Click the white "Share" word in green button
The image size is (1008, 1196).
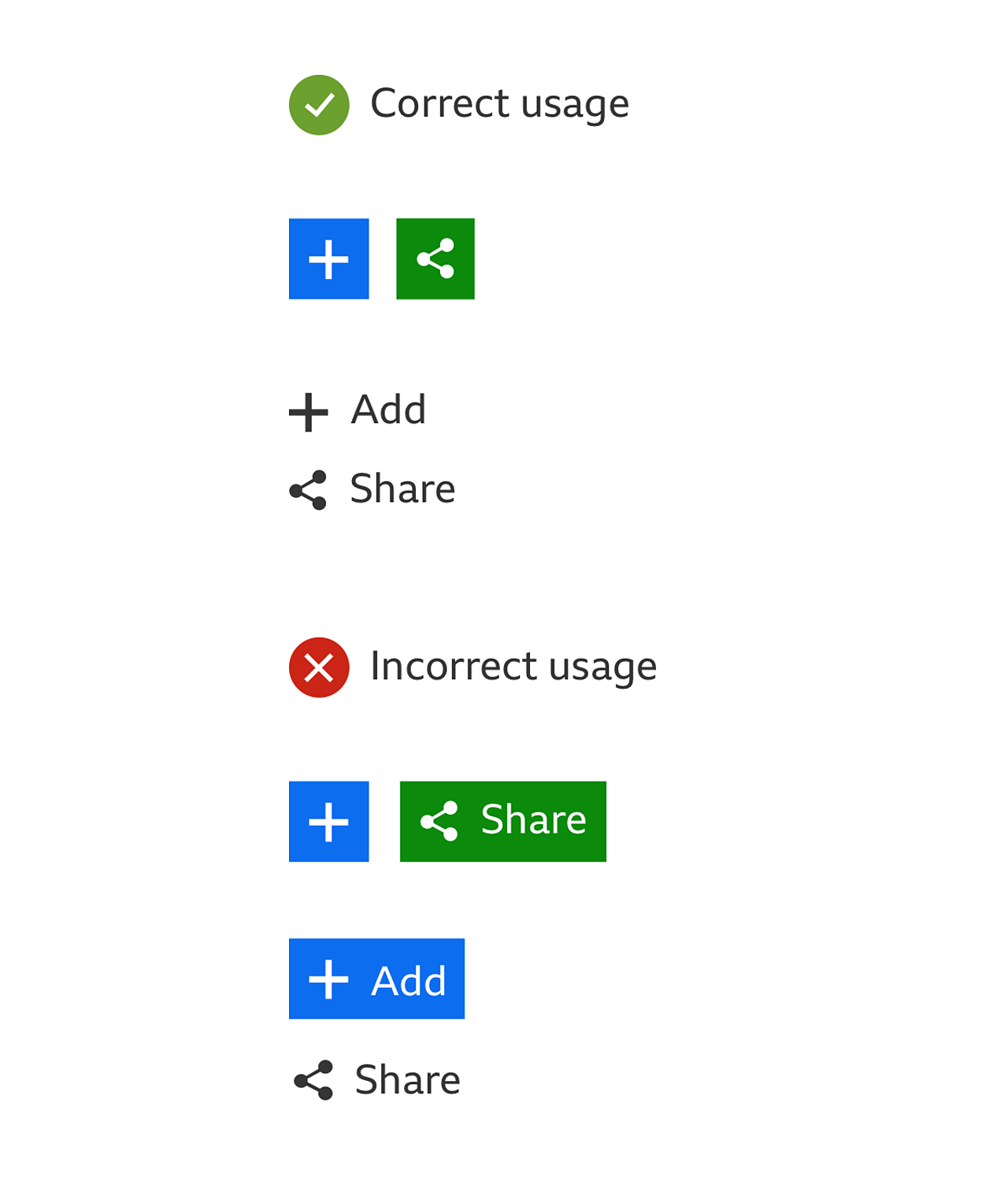click(533, 819)
